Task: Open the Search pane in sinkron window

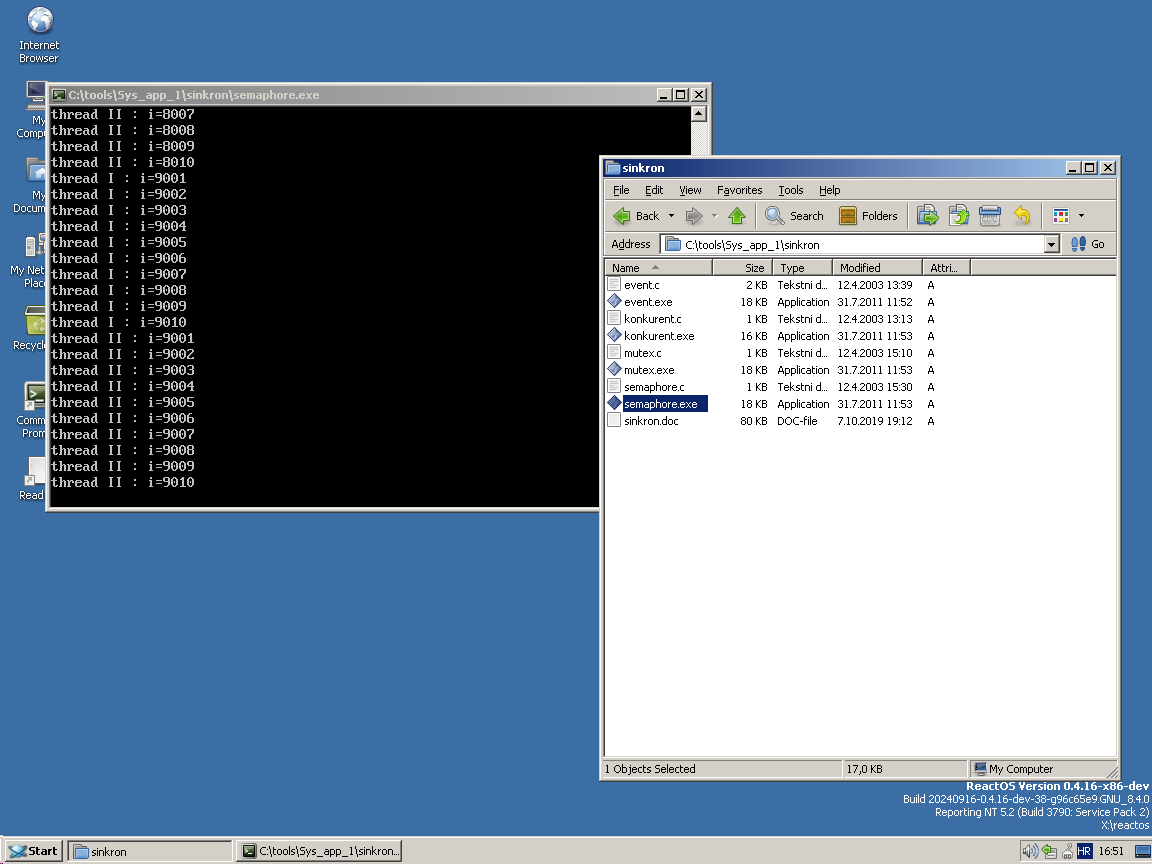Action: pos(794,216)
